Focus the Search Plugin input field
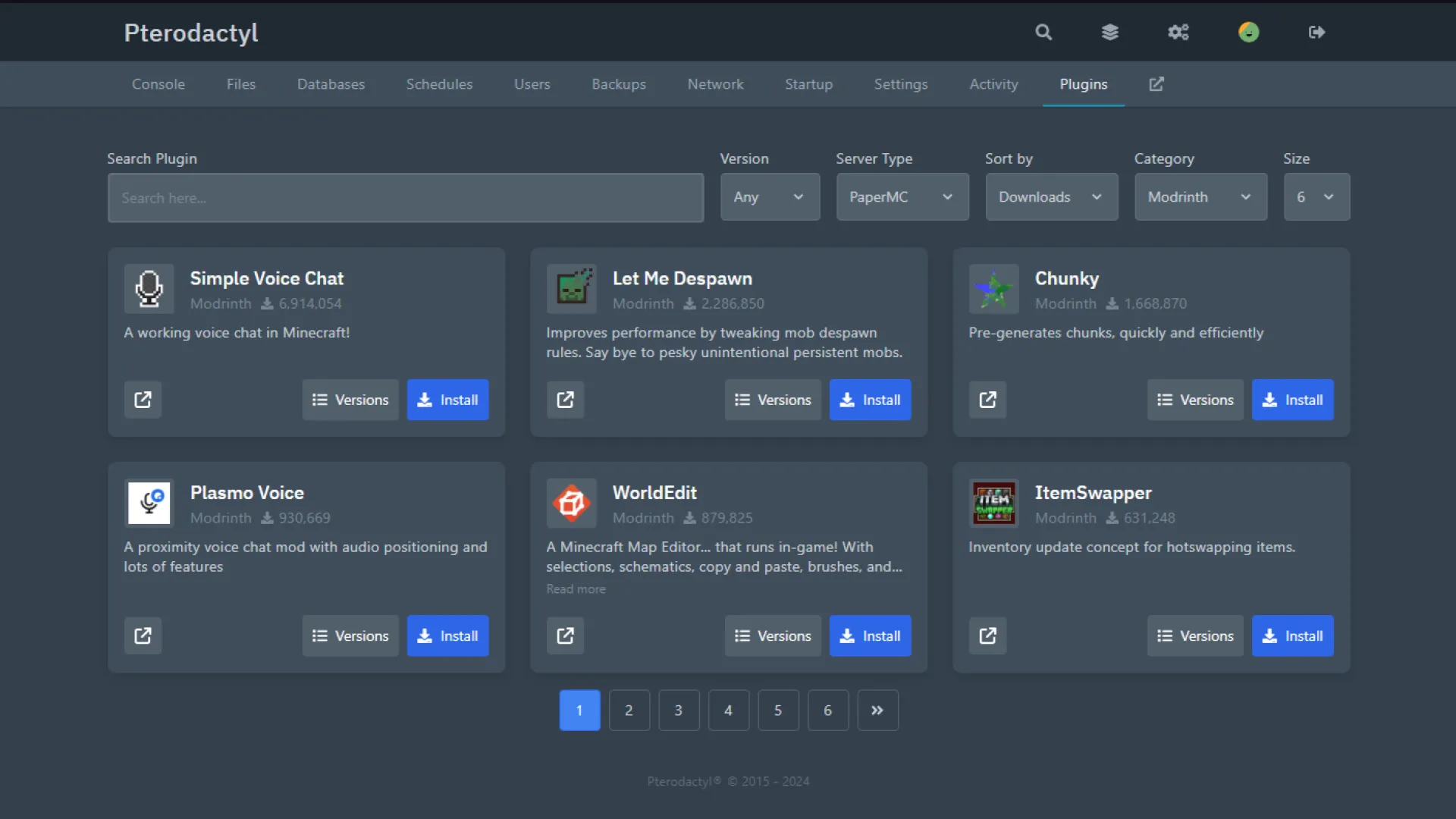This screenshot has height=819, width=1456. click(x=405, y=198)
